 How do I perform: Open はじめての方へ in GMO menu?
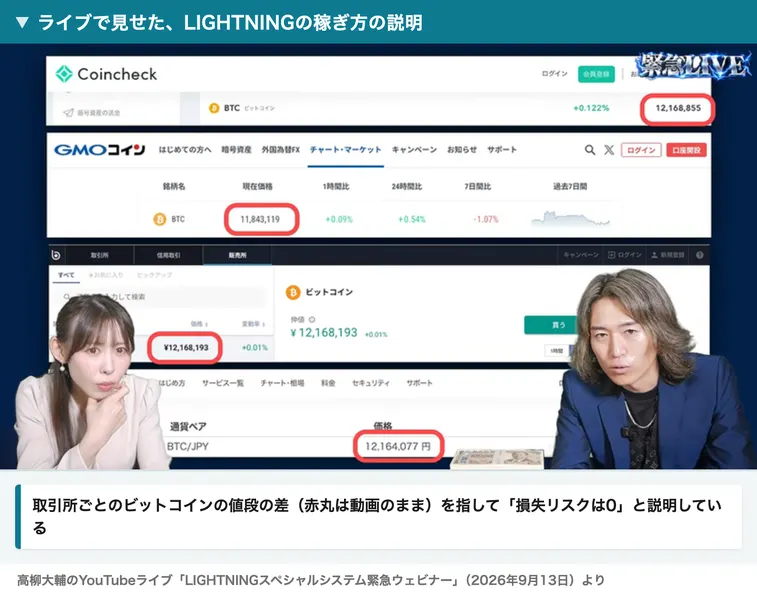pos(185,150)
